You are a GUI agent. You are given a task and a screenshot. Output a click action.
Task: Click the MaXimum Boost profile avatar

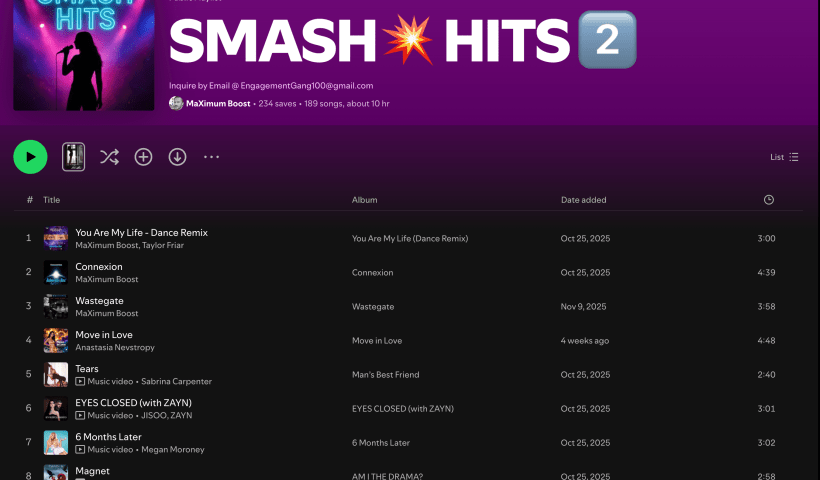[176, 103]
